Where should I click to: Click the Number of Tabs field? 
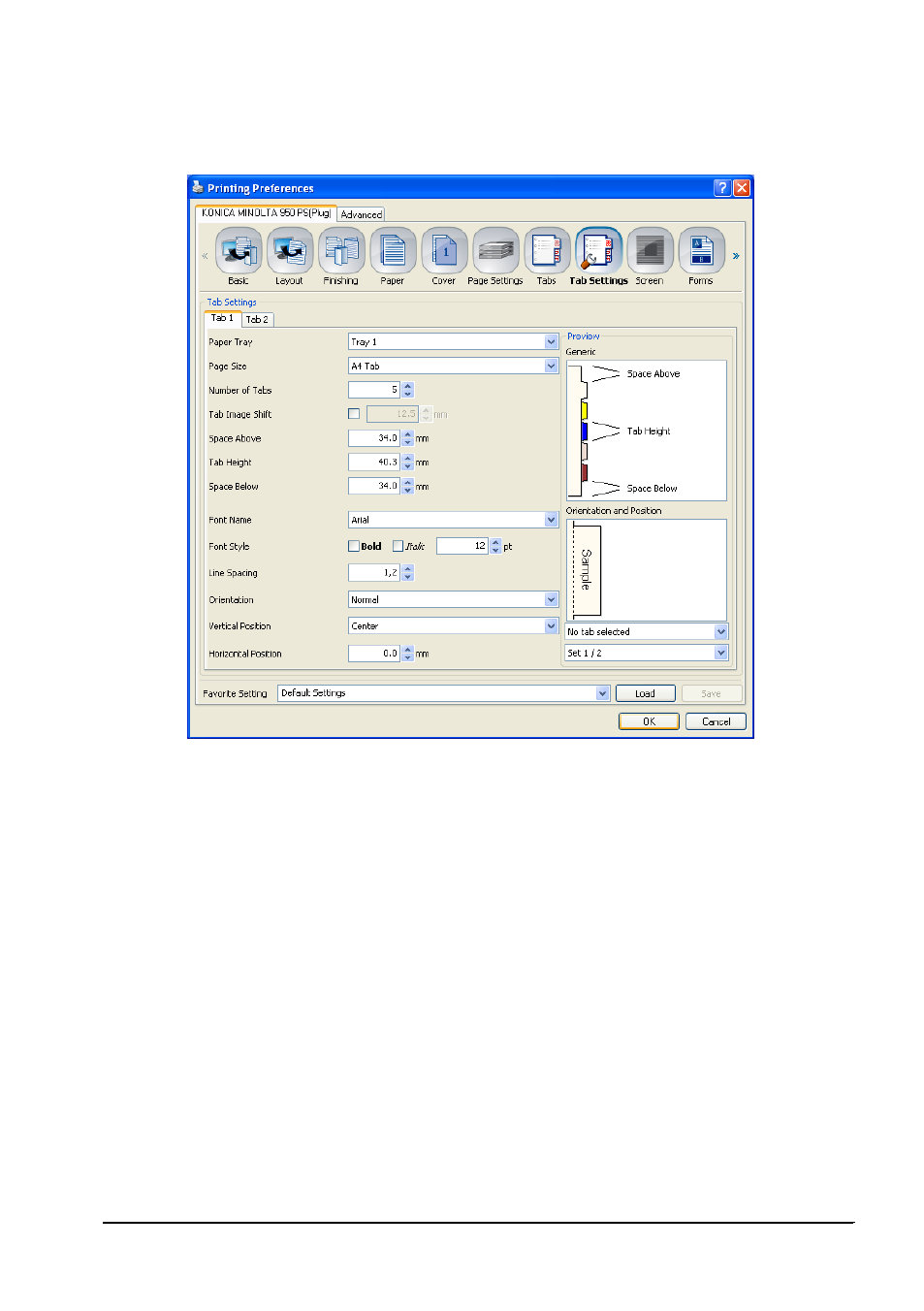(374, 390)
